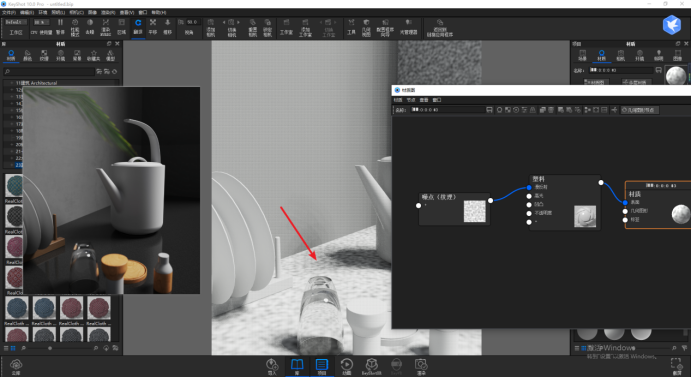Select the Dolly camera tool
The image size is (692, 377).
coord(167,26)
